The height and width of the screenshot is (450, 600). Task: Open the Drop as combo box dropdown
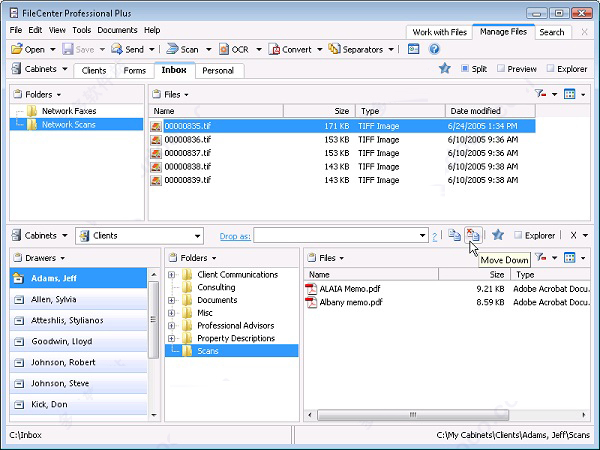click(x=422, y=236)
